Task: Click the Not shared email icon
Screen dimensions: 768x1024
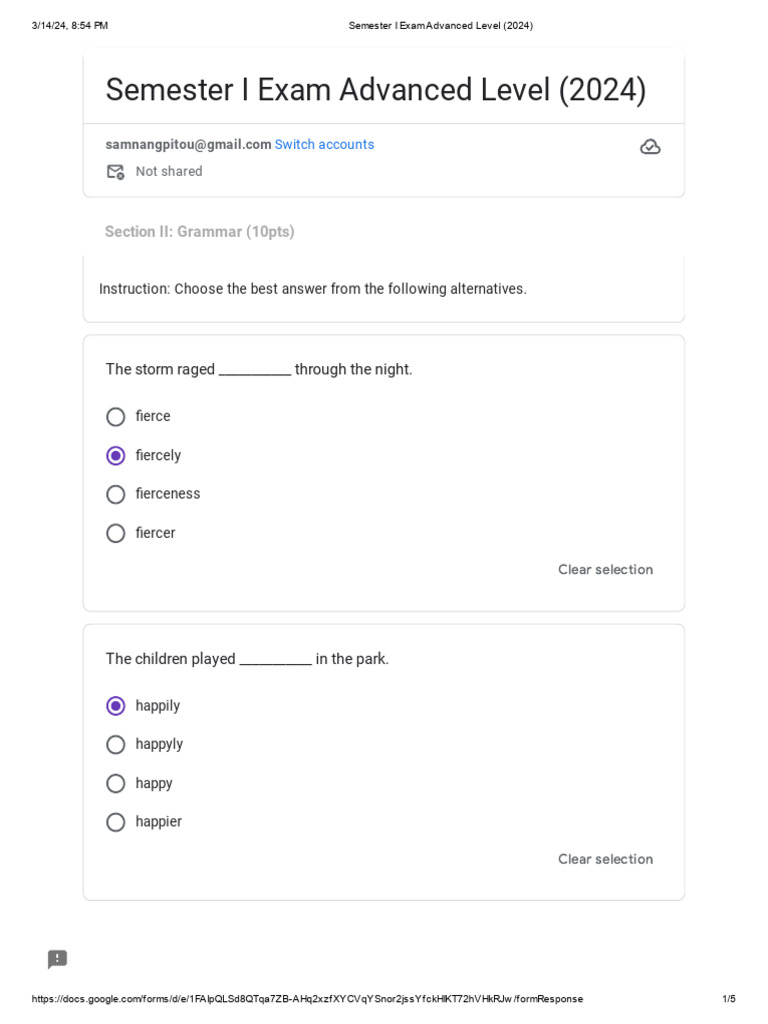Action: (x=116, y=172)
